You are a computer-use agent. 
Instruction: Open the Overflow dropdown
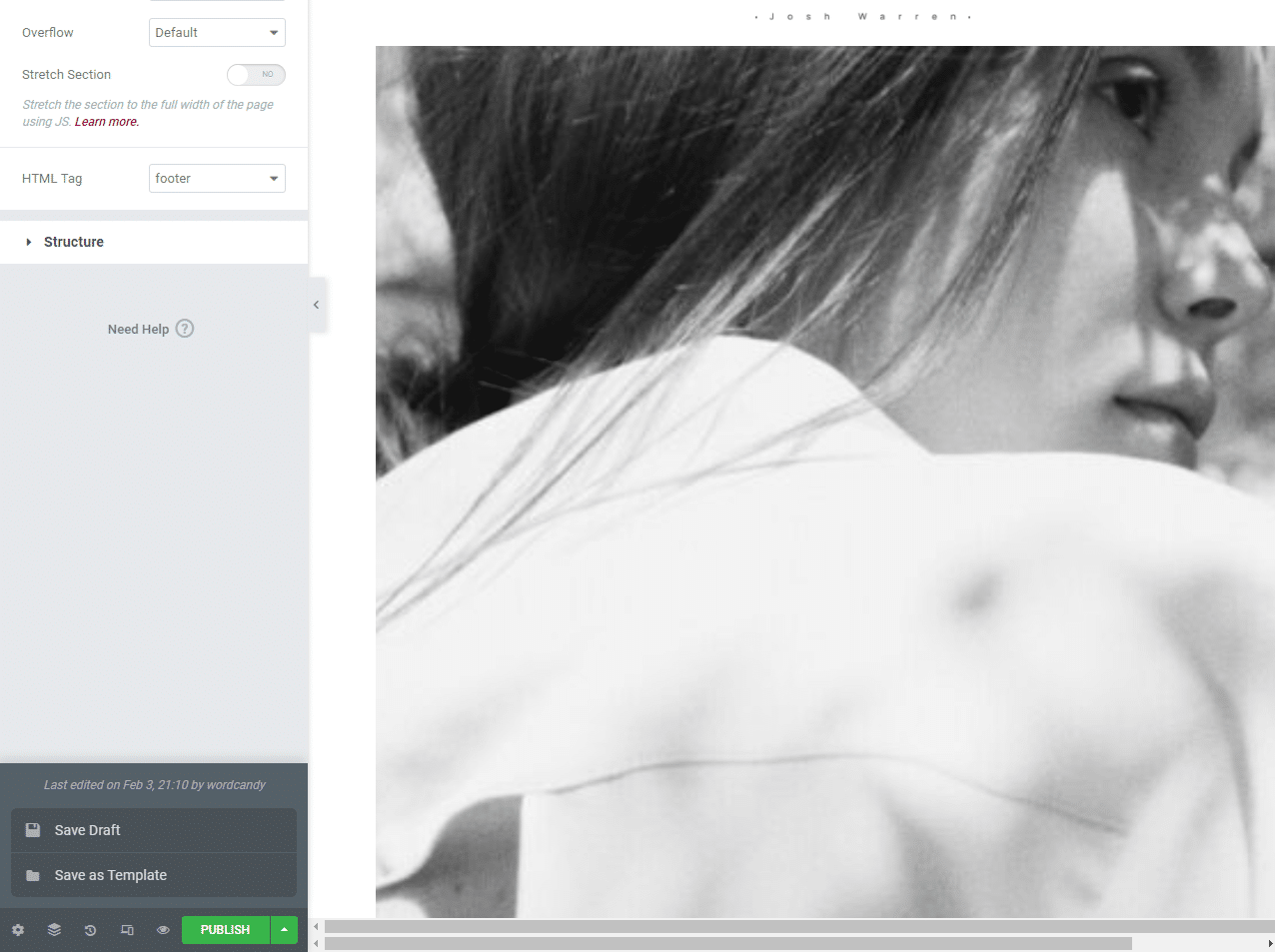click(217, 33)
